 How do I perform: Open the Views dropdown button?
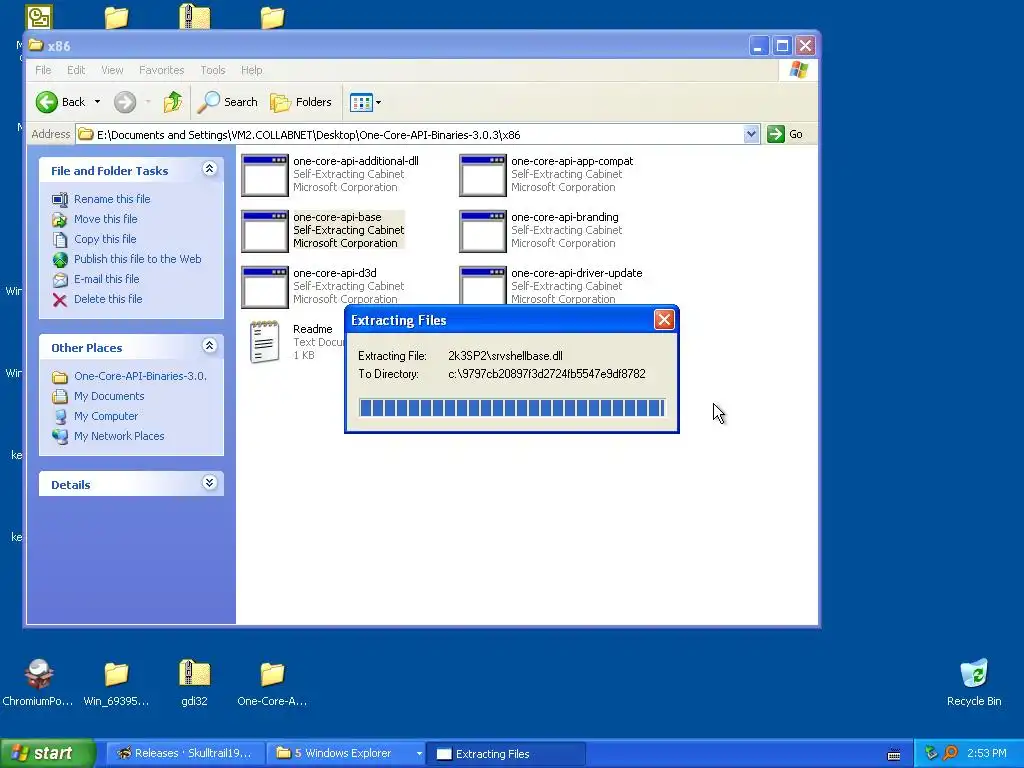pos(365,102)
